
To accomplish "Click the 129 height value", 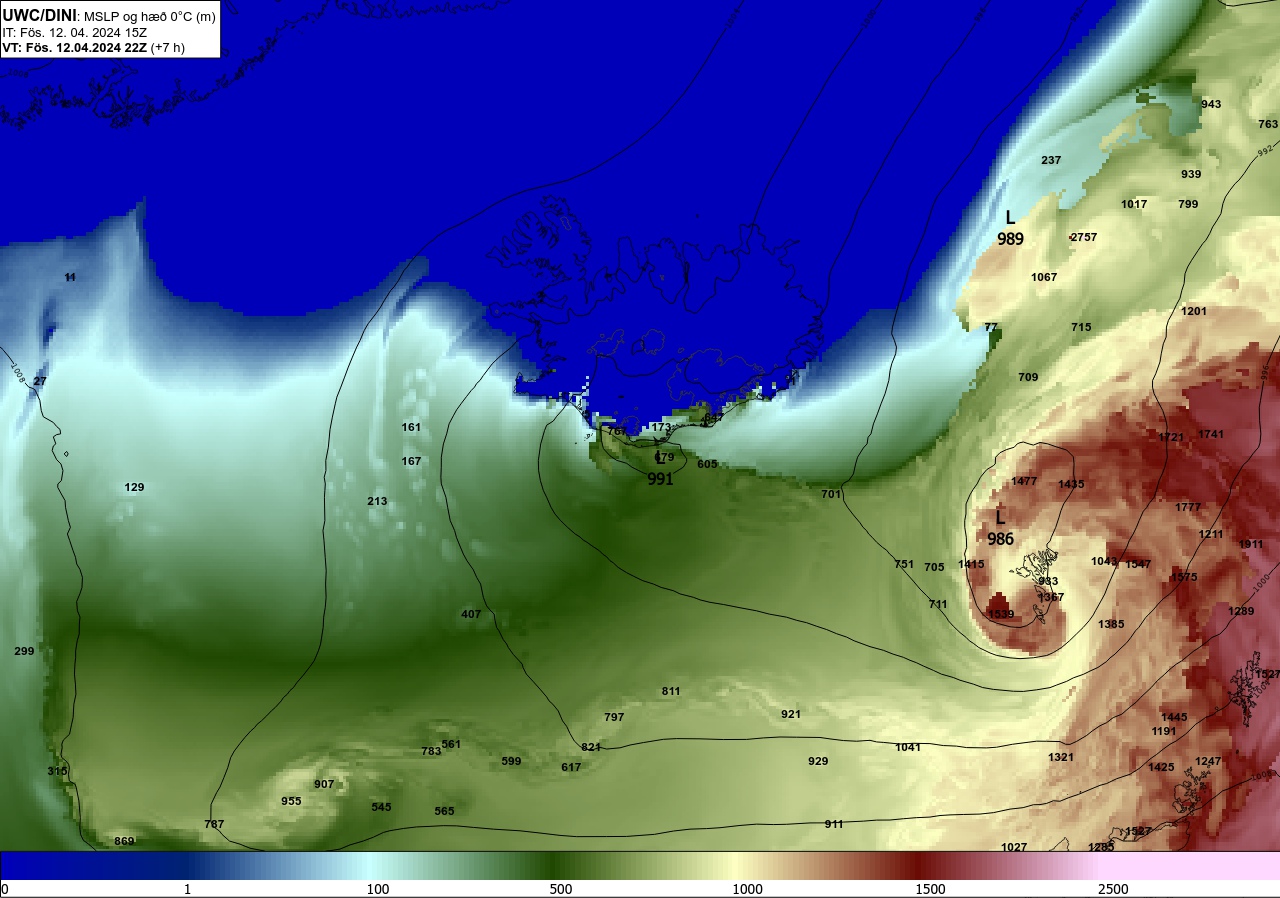I will coord(134,487).
